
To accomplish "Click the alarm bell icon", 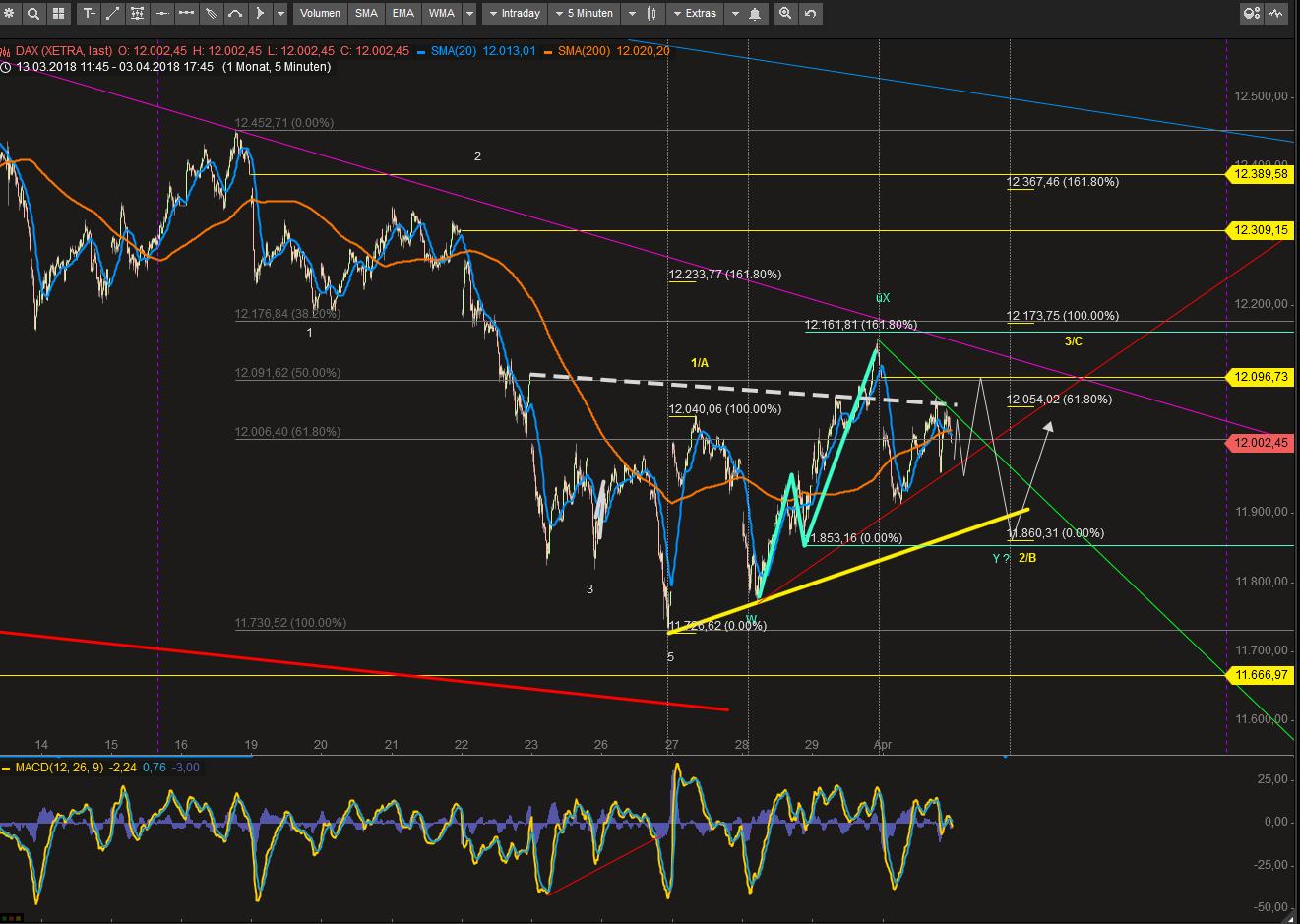I will pyautogui.click(x=755, y=14).
